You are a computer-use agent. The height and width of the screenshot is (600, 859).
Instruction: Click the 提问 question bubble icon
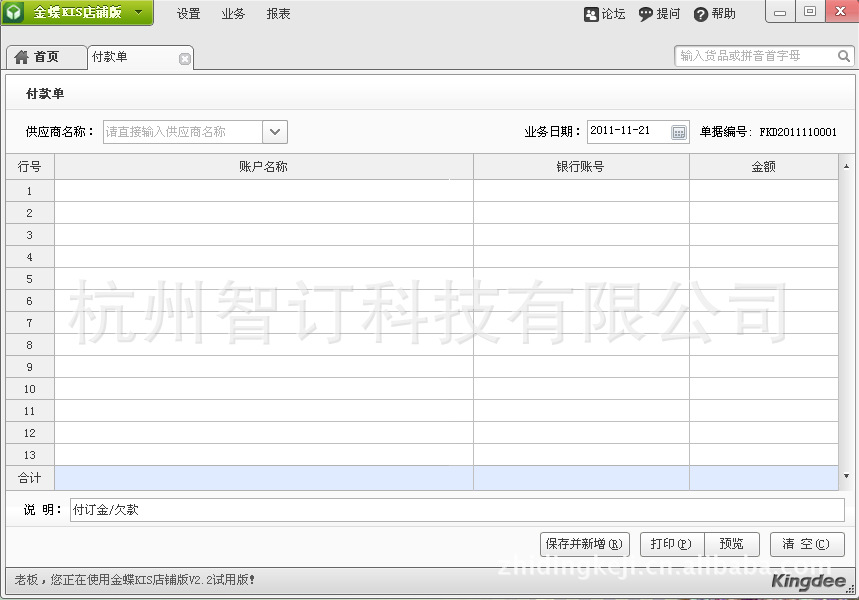[646, 14]
